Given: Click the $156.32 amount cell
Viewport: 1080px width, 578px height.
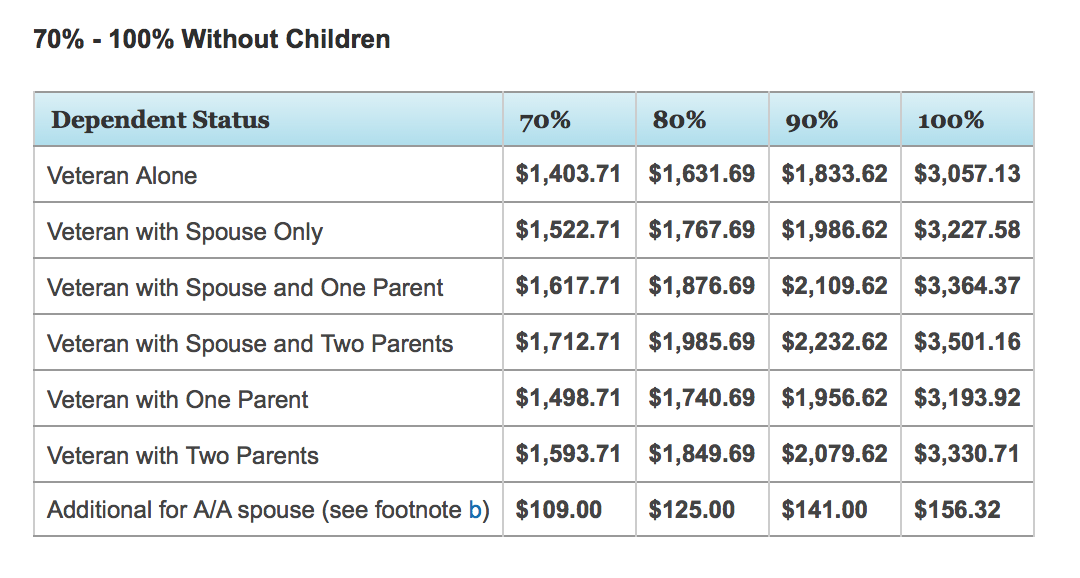Looking at the screenshot, I should 957,510.
